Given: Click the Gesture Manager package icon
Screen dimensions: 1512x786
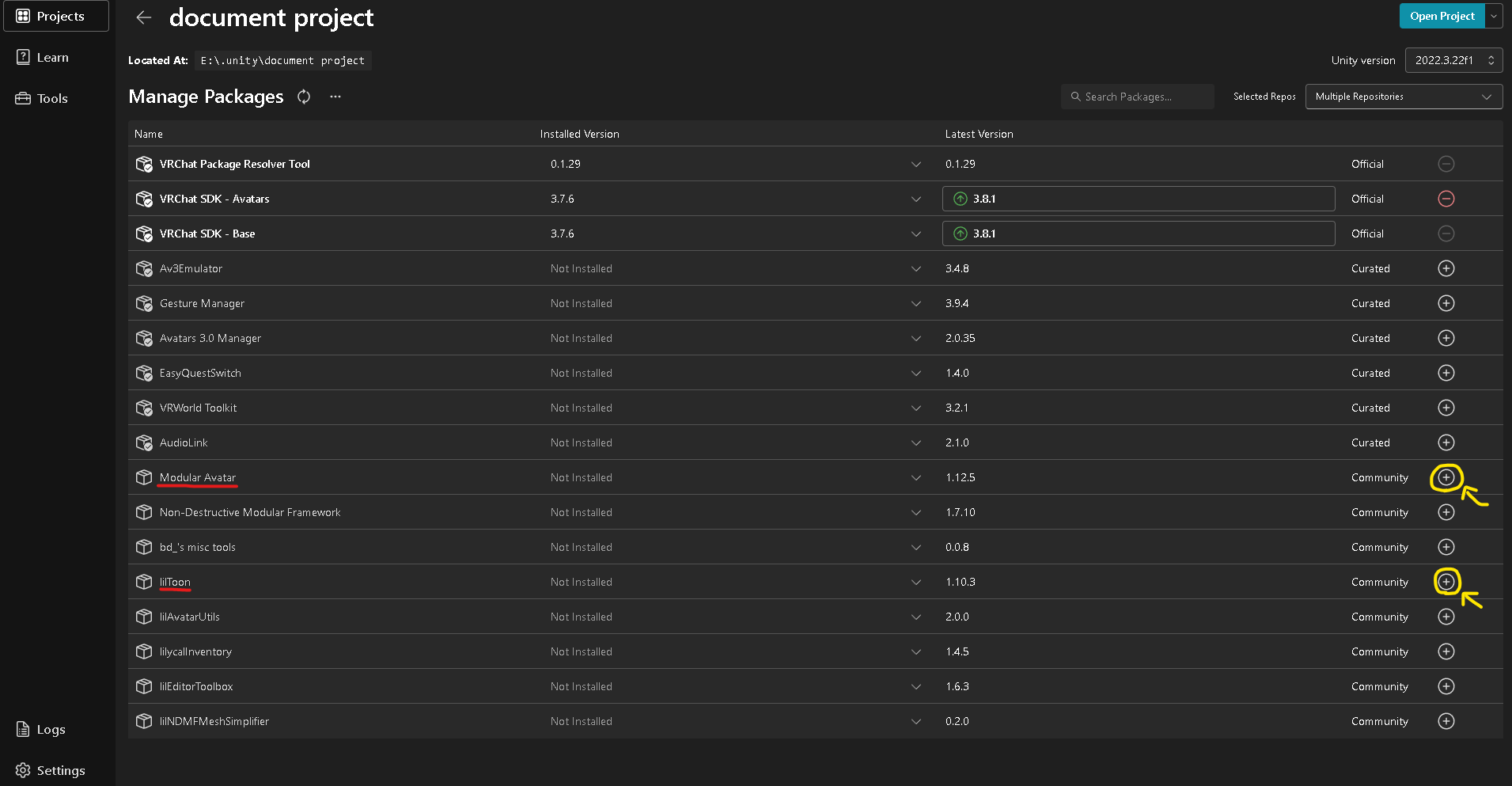Looking at the screenshot, I should coord(144,303).
